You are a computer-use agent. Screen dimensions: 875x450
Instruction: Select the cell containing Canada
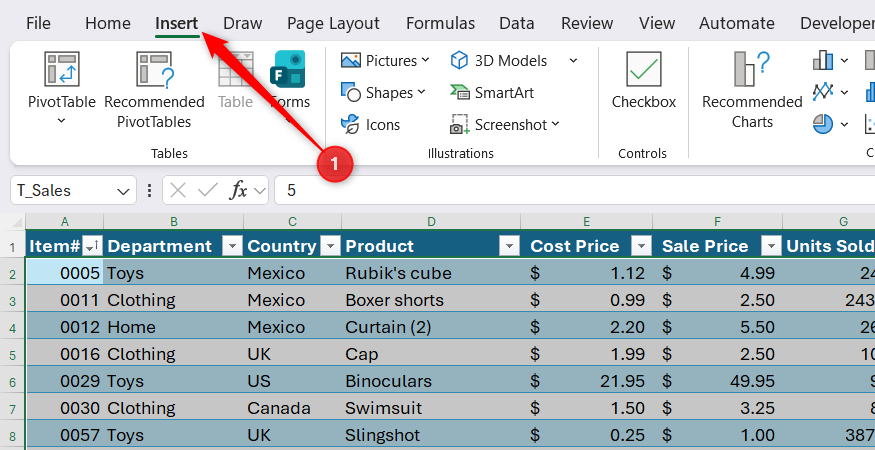tap(292, 408)
